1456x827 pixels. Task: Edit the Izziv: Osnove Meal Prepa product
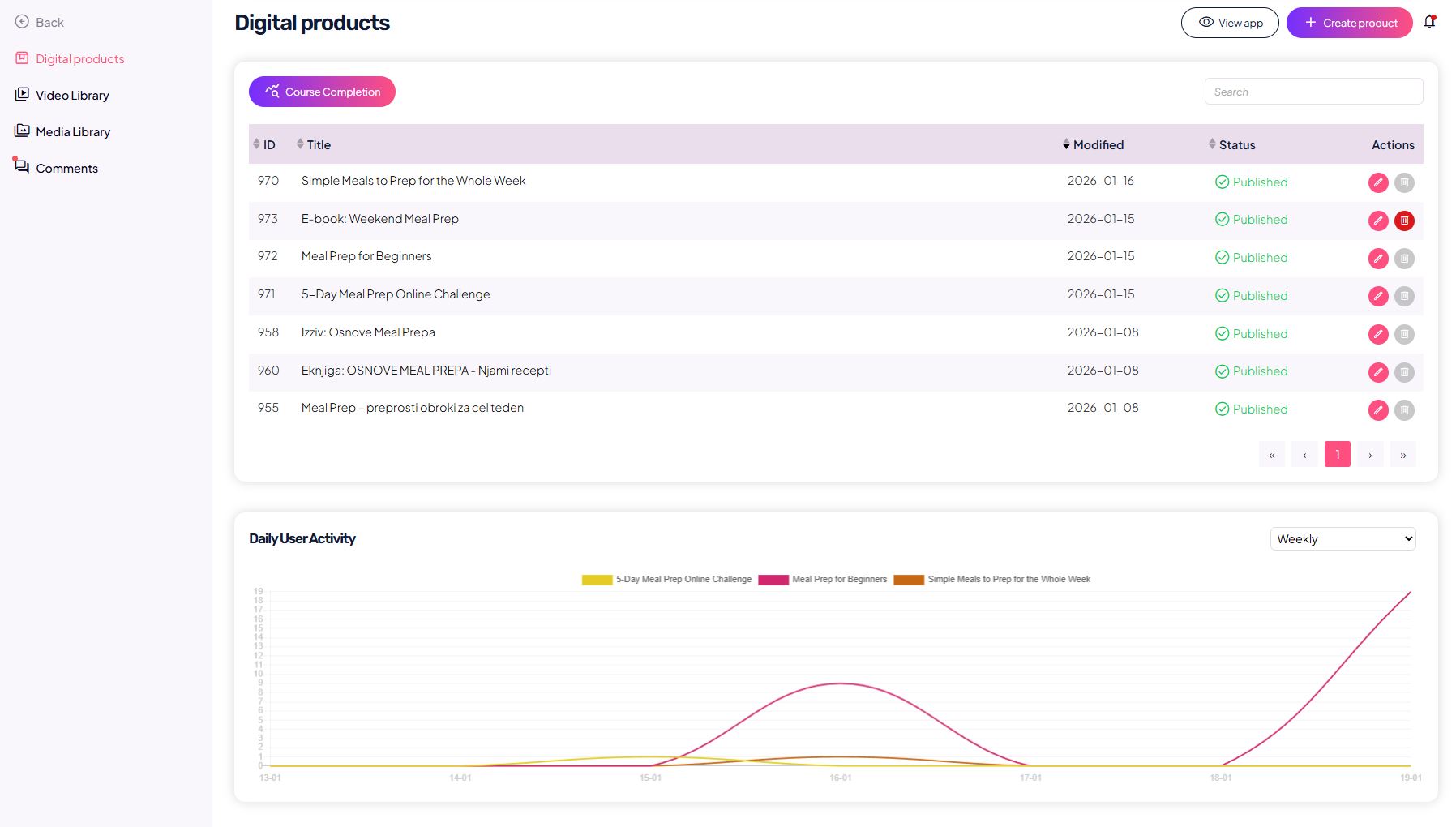1377,334
